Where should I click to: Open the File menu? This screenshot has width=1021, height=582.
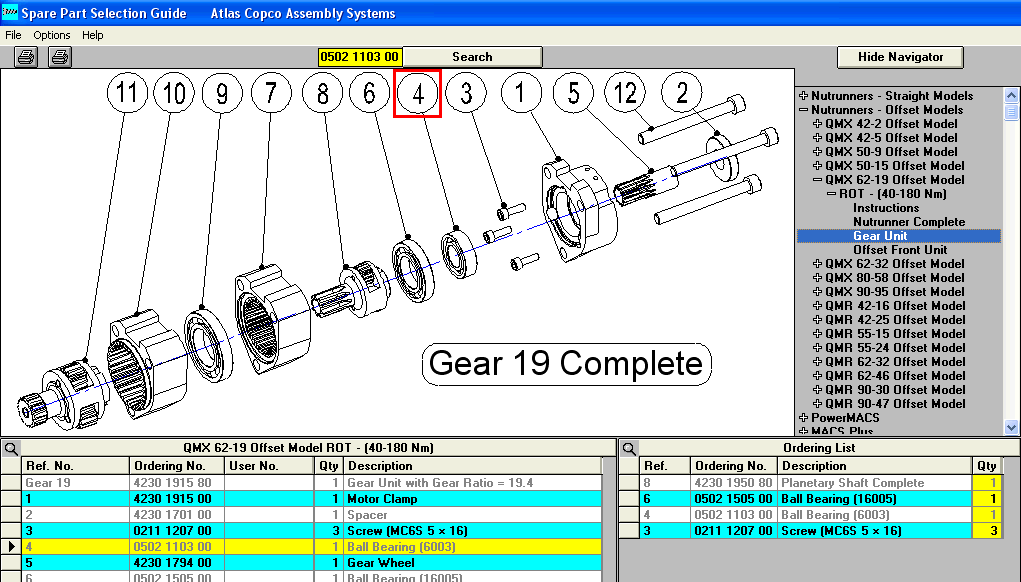tap(14, 35)
